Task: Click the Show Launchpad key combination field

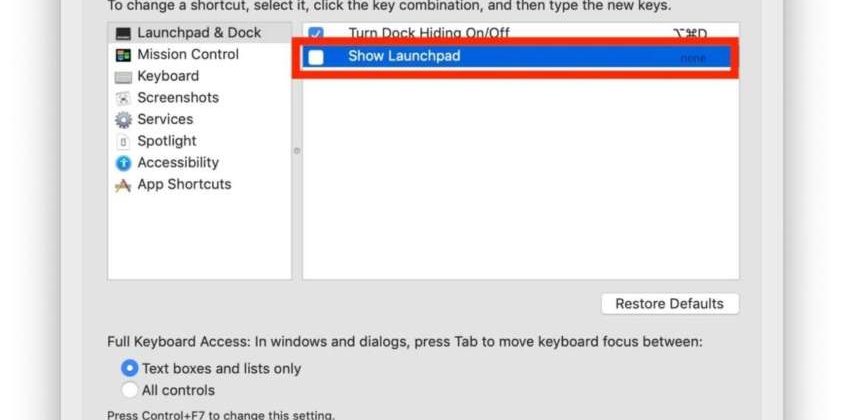Action: coord(692,58)
